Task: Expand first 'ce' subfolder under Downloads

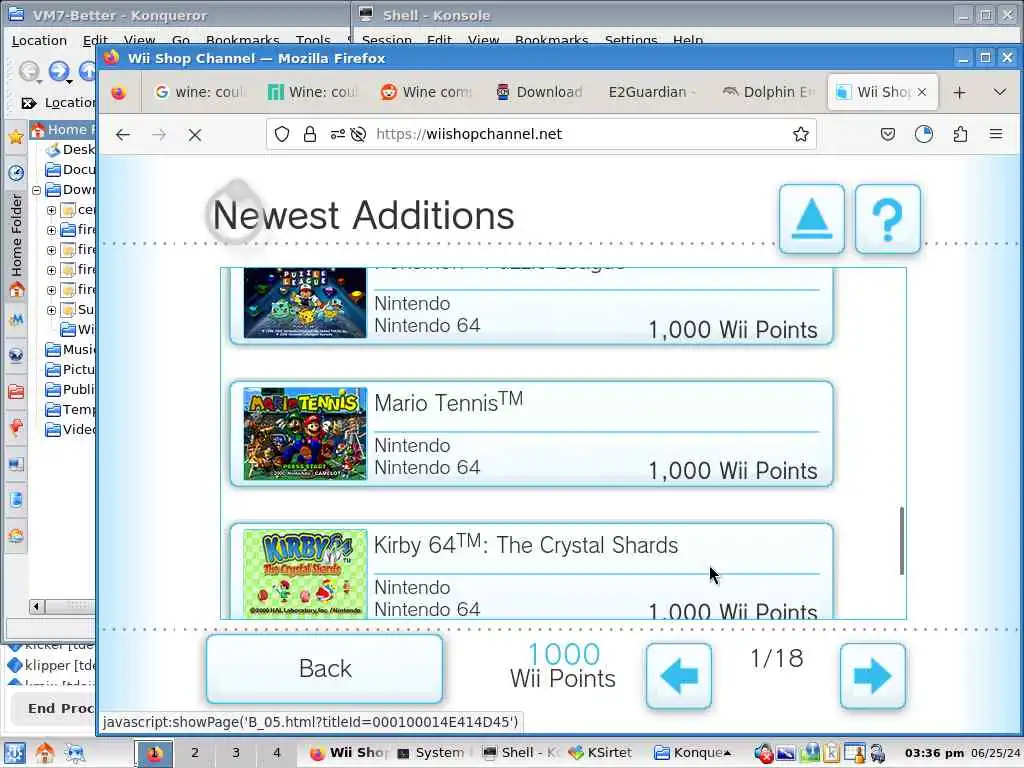Action: point(51,210)
